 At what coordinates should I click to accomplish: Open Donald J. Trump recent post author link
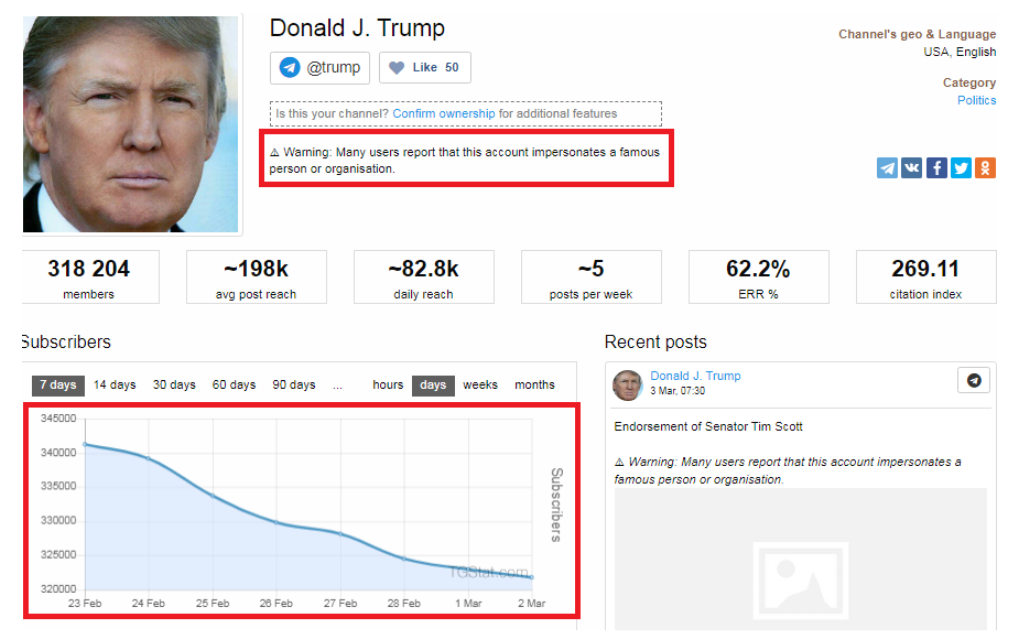[695, 376]
